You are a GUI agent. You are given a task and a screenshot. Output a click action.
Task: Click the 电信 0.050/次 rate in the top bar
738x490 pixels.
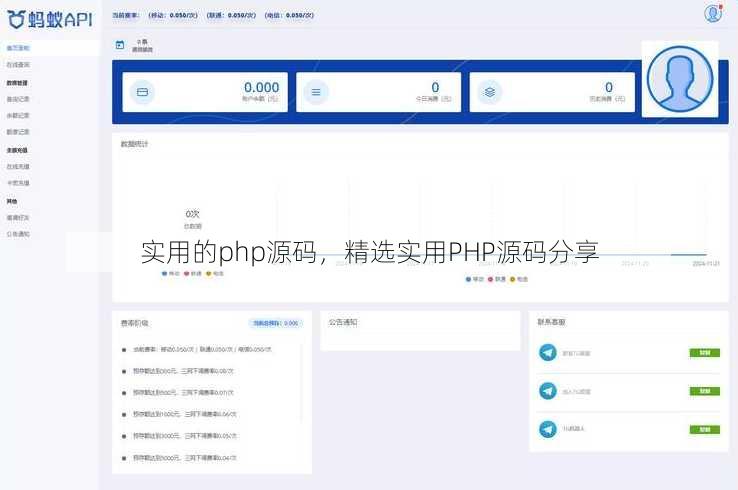(289, 16)
